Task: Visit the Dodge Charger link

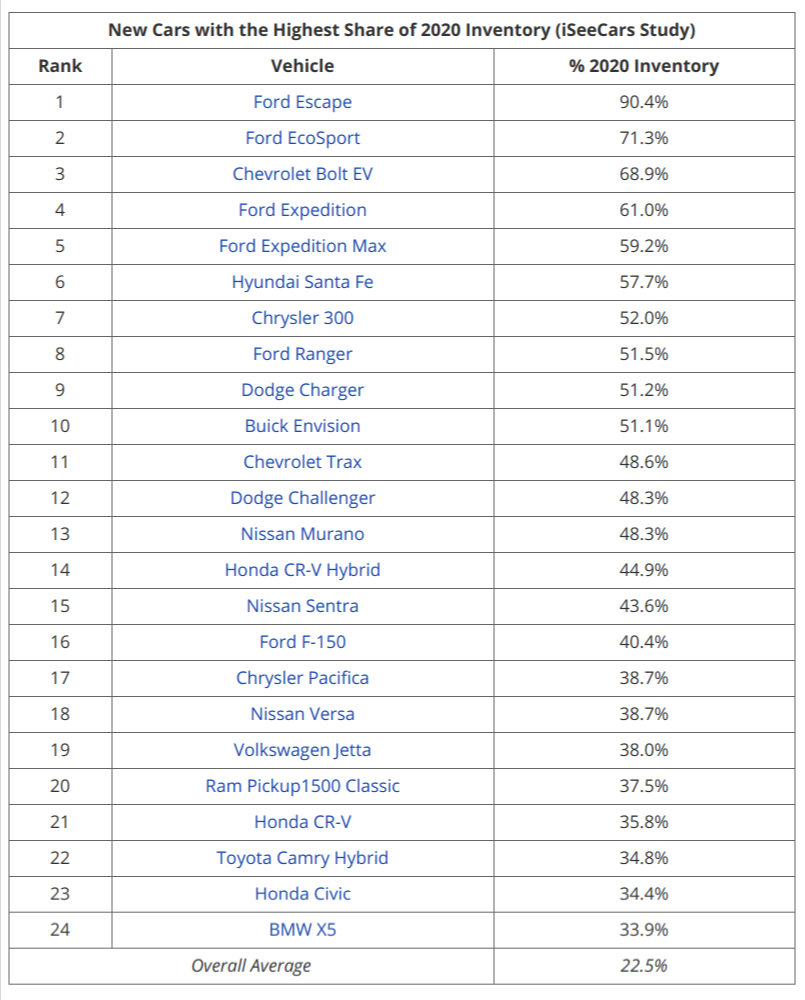Action: [x=302, y=390]
